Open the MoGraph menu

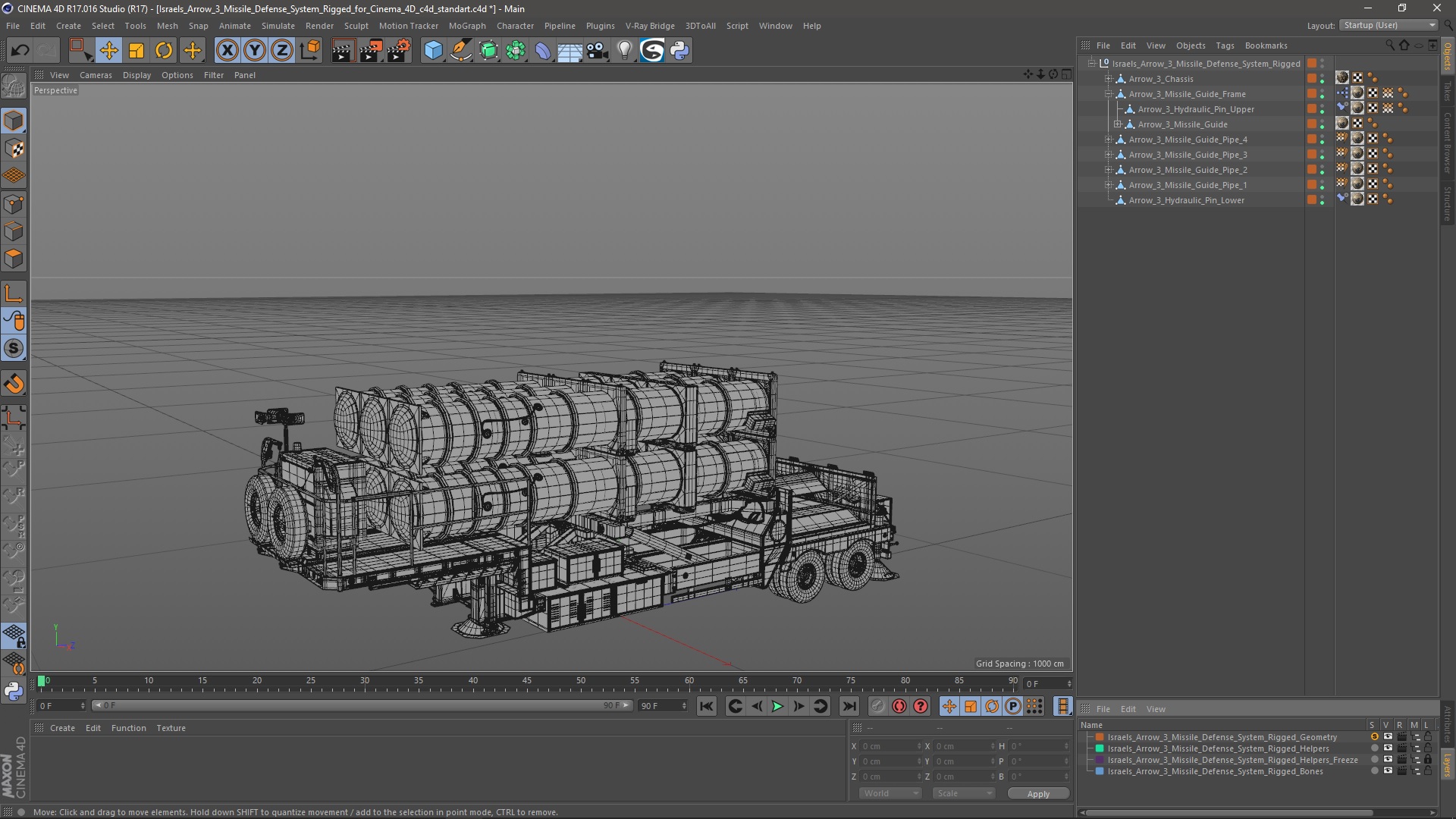[x=467, y=26]
